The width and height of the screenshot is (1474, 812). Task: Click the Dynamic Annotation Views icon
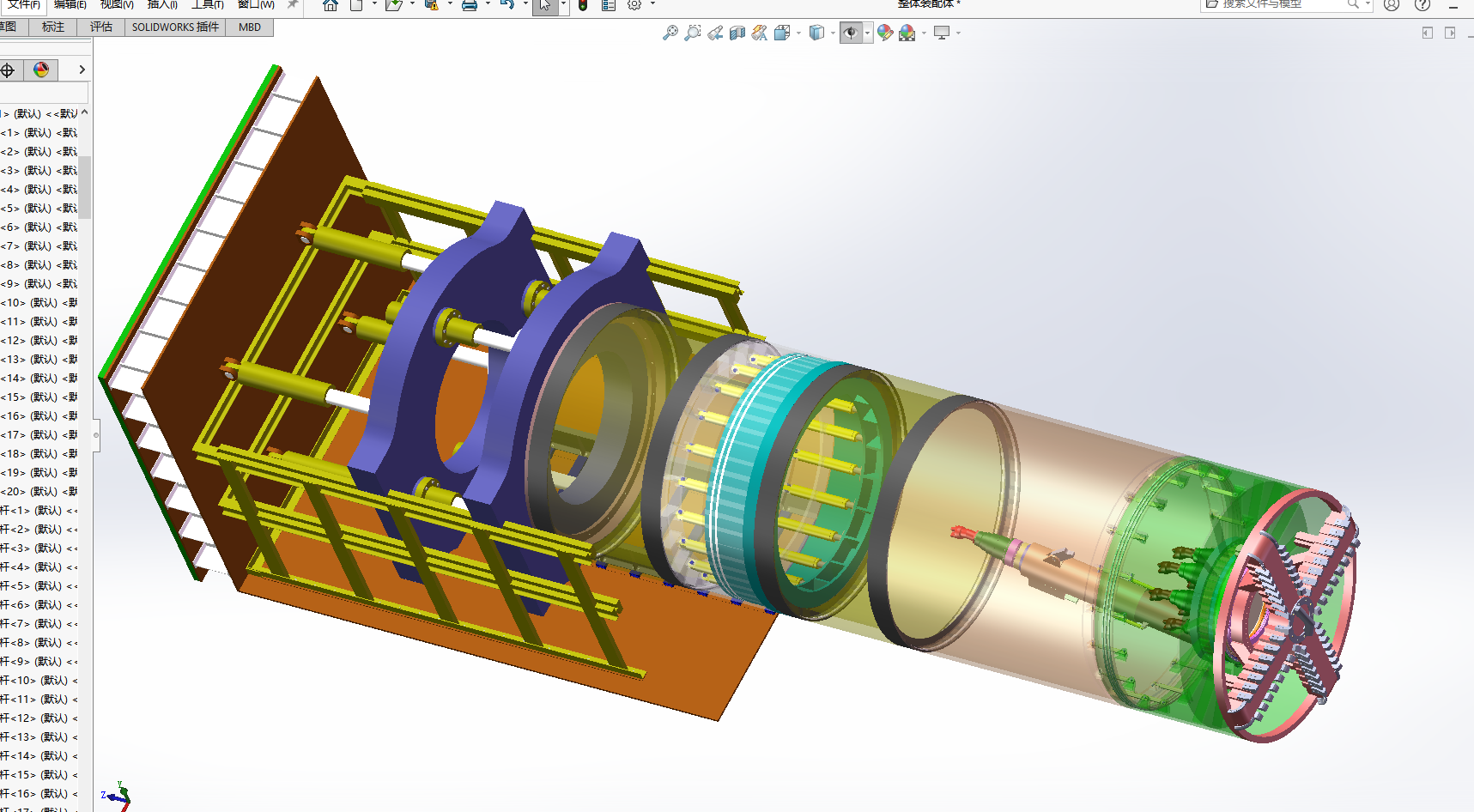pos(760,33)
